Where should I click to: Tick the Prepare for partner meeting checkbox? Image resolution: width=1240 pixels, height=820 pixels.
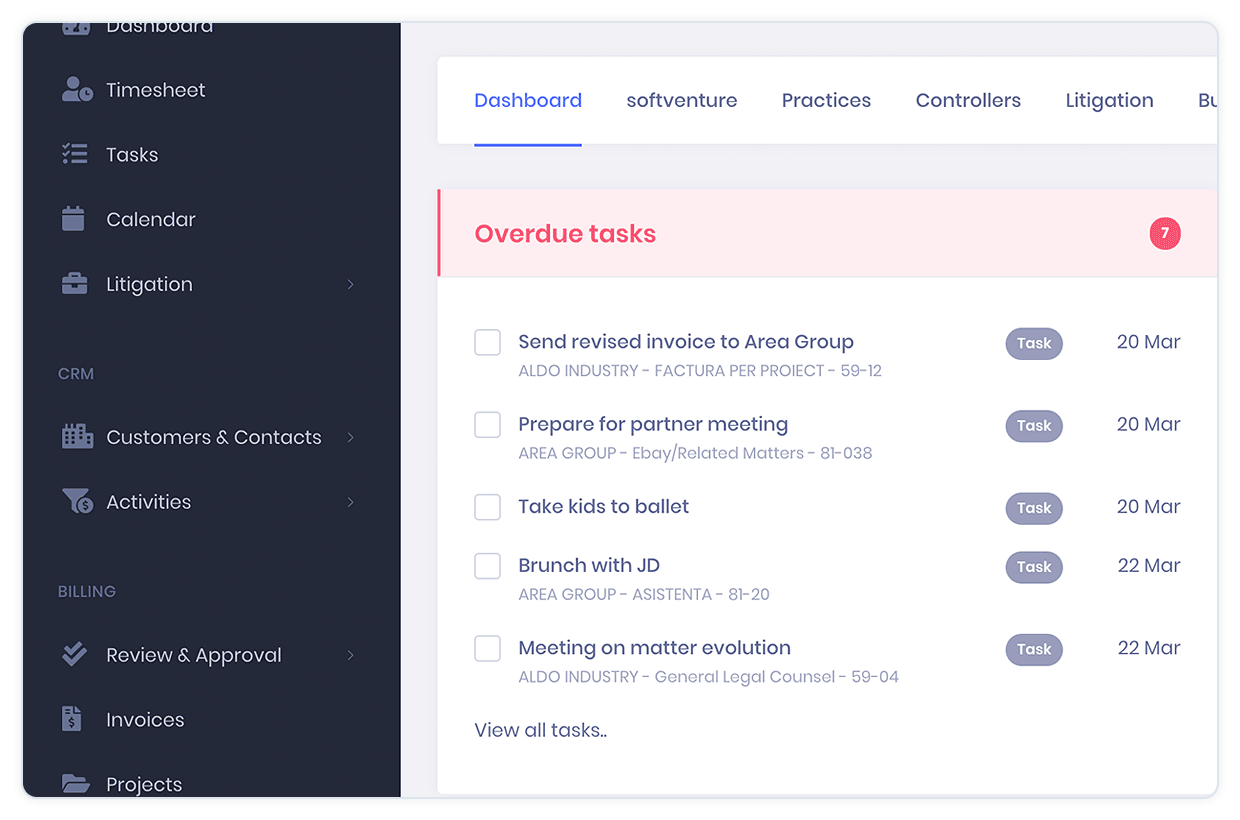coord(487,424)
